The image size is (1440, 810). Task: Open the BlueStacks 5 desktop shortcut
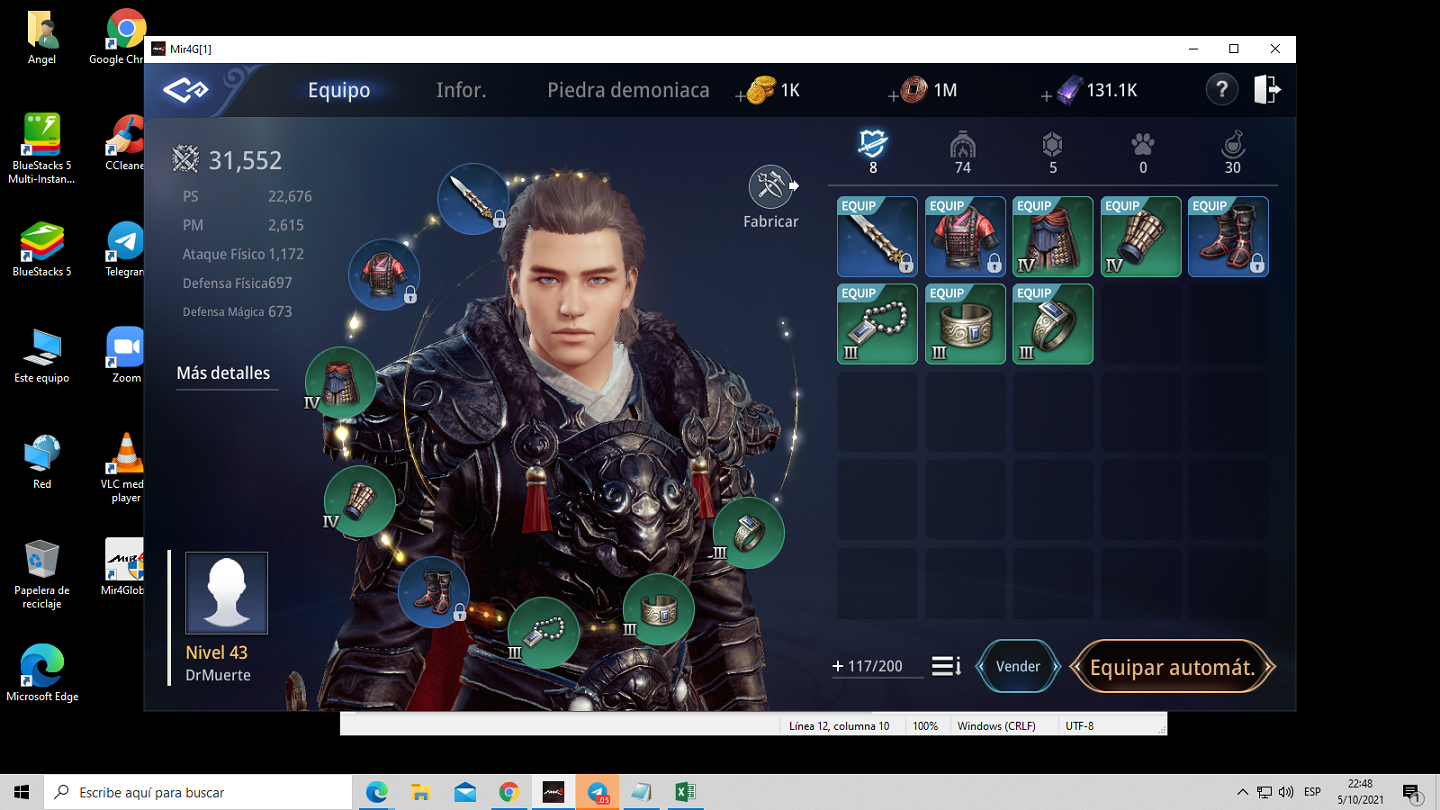(42, 249)
